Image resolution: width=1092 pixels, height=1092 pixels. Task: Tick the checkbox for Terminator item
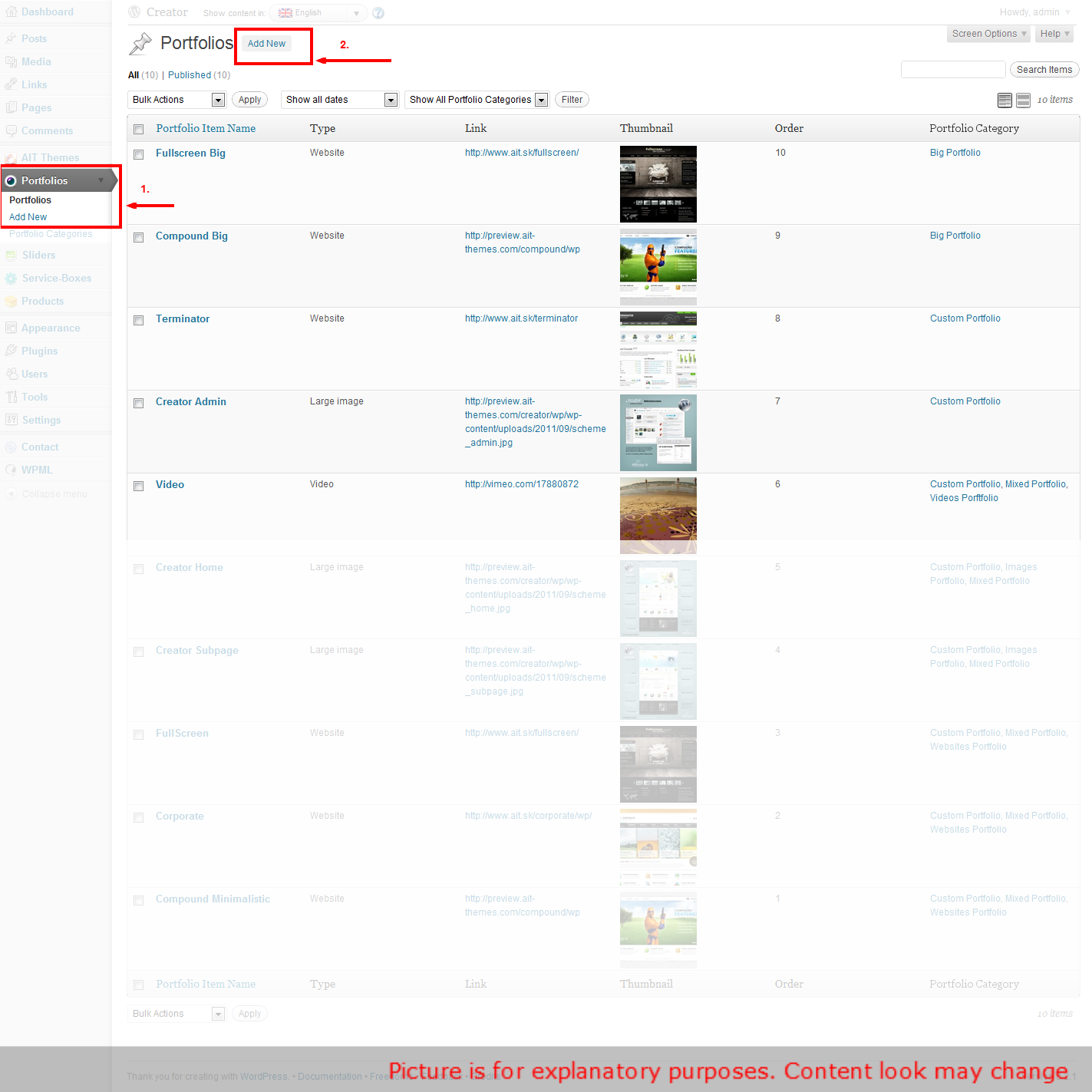click(139, 320)
